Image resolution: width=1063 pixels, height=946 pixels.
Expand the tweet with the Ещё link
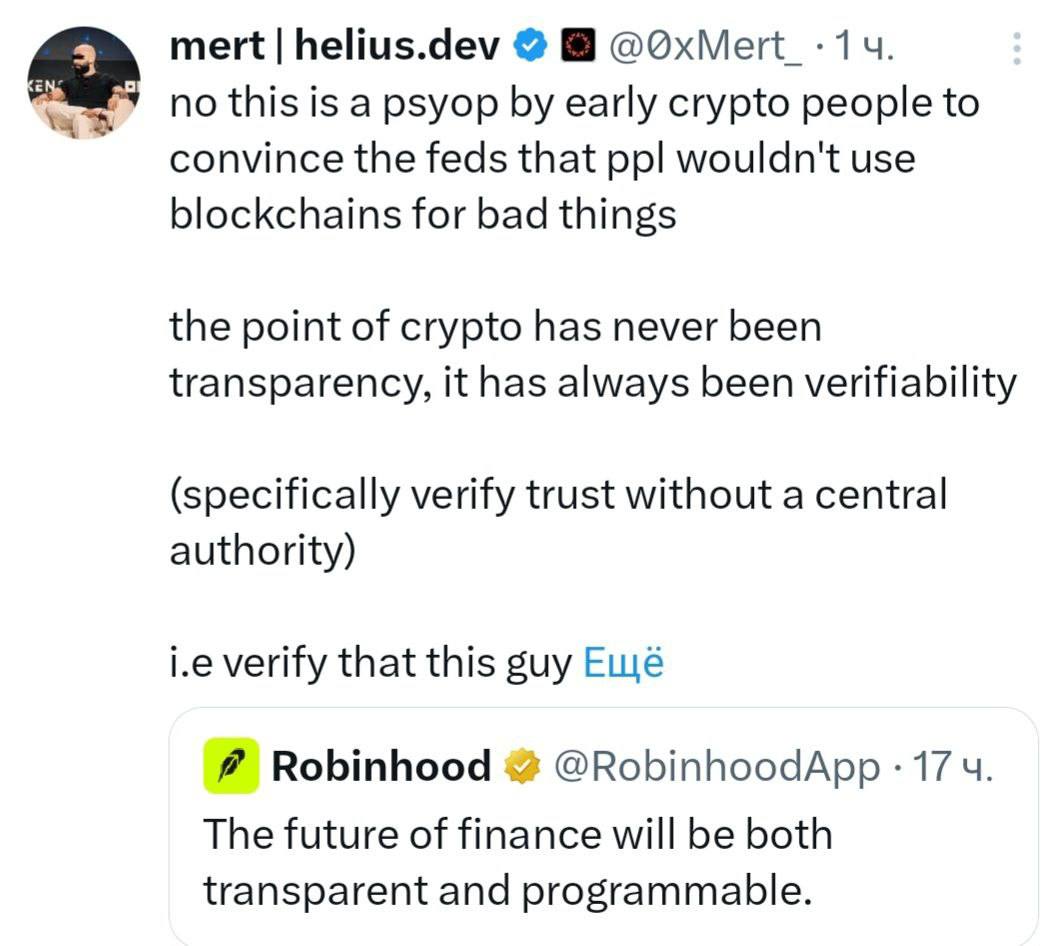(x=623, y=662)
